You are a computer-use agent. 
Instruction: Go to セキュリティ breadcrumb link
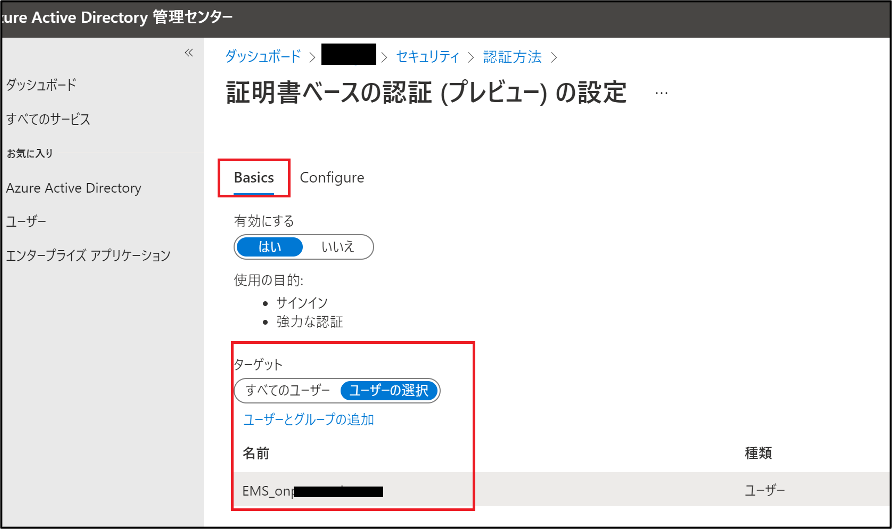427,56
